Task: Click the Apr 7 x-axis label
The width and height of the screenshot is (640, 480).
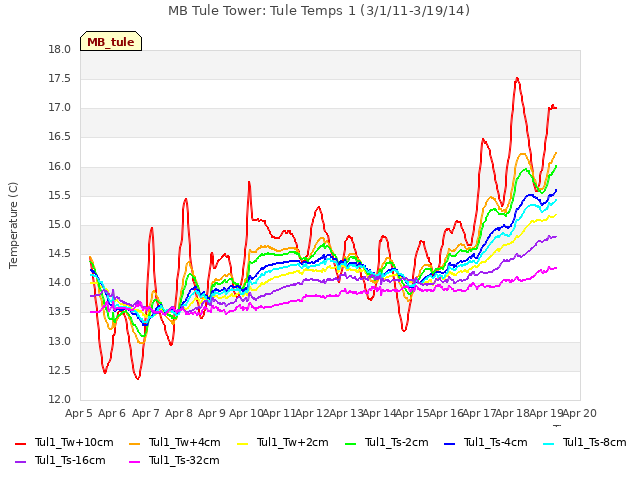Action: click(146, 414)
